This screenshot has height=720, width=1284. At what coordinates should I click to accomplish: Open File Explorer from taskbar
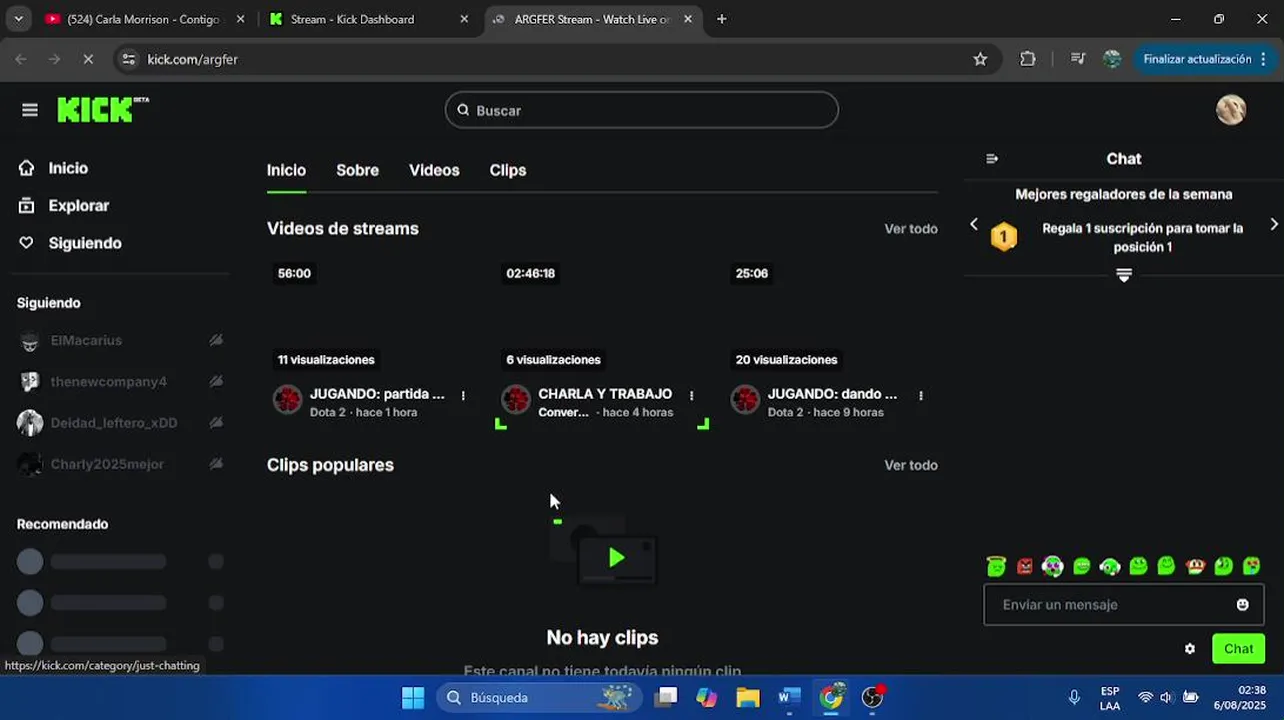[x=748, y=697]
